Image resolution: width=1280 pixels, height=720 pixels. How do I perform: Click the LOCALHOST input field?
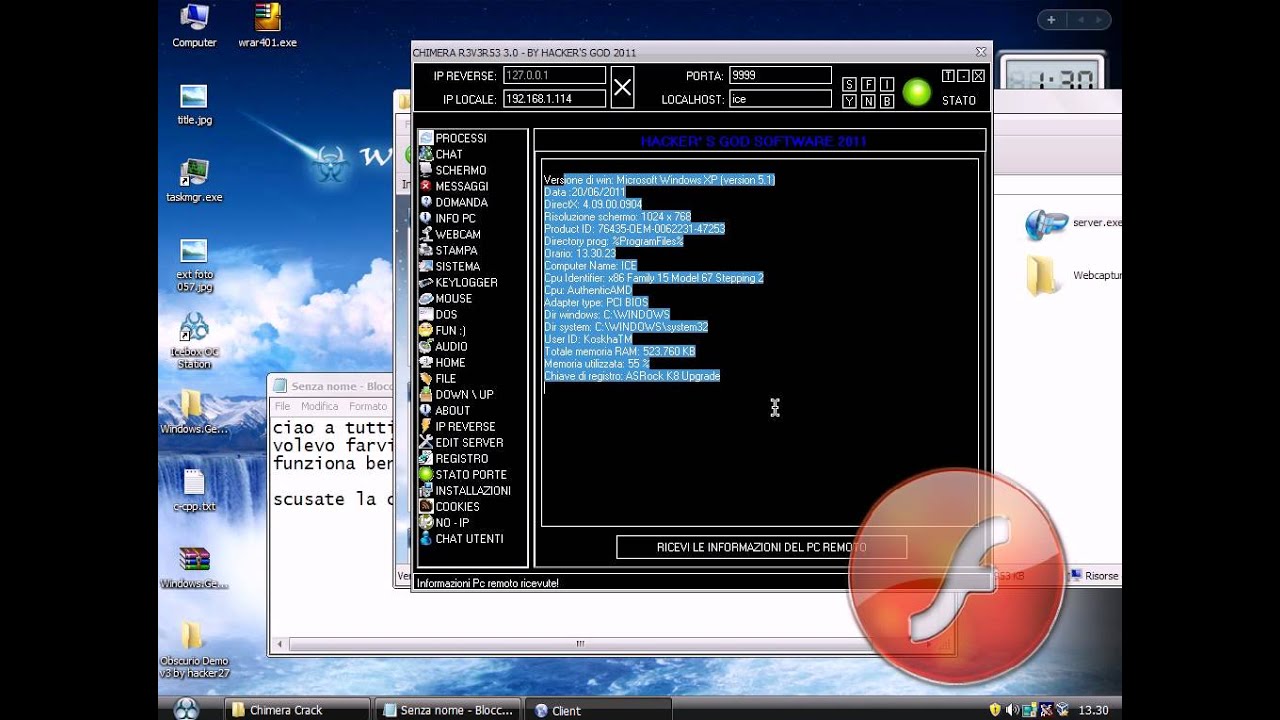coord(780,99)
